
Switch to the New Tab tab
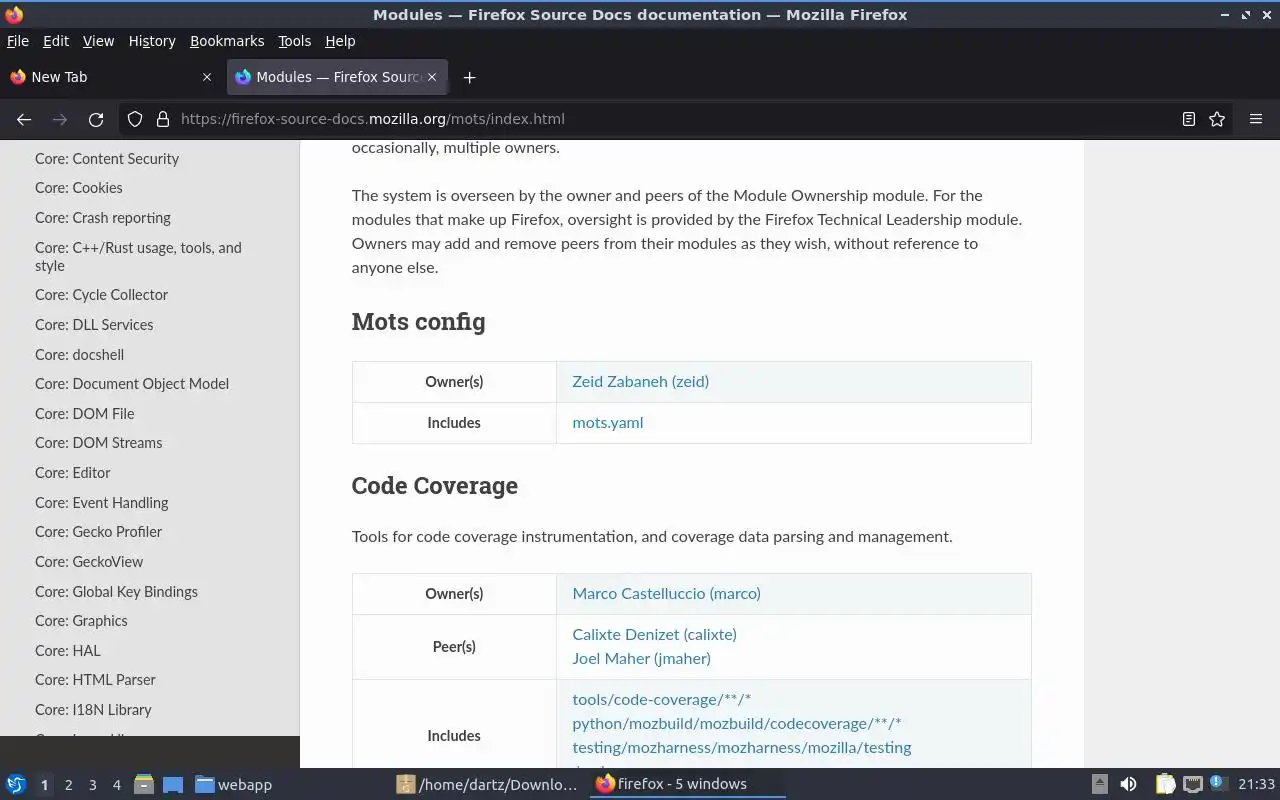pos(111,77)
